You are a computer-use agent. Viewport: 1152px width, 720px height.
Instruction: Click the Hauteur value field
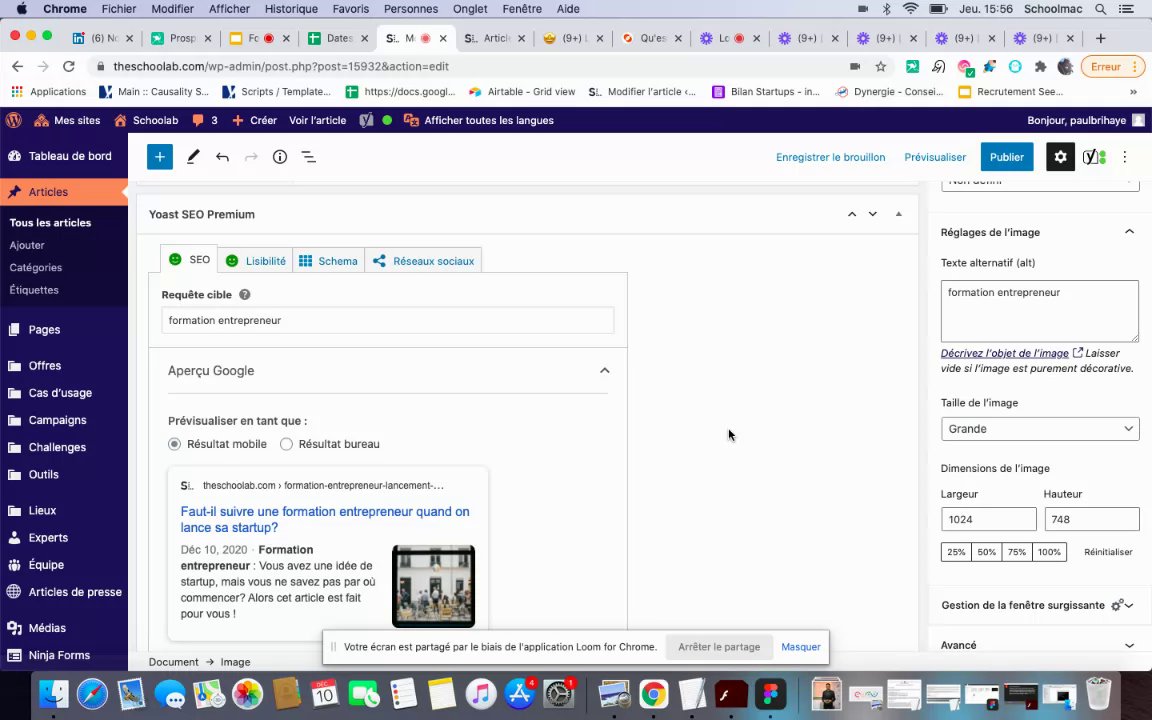click(x=1092, y=519)
